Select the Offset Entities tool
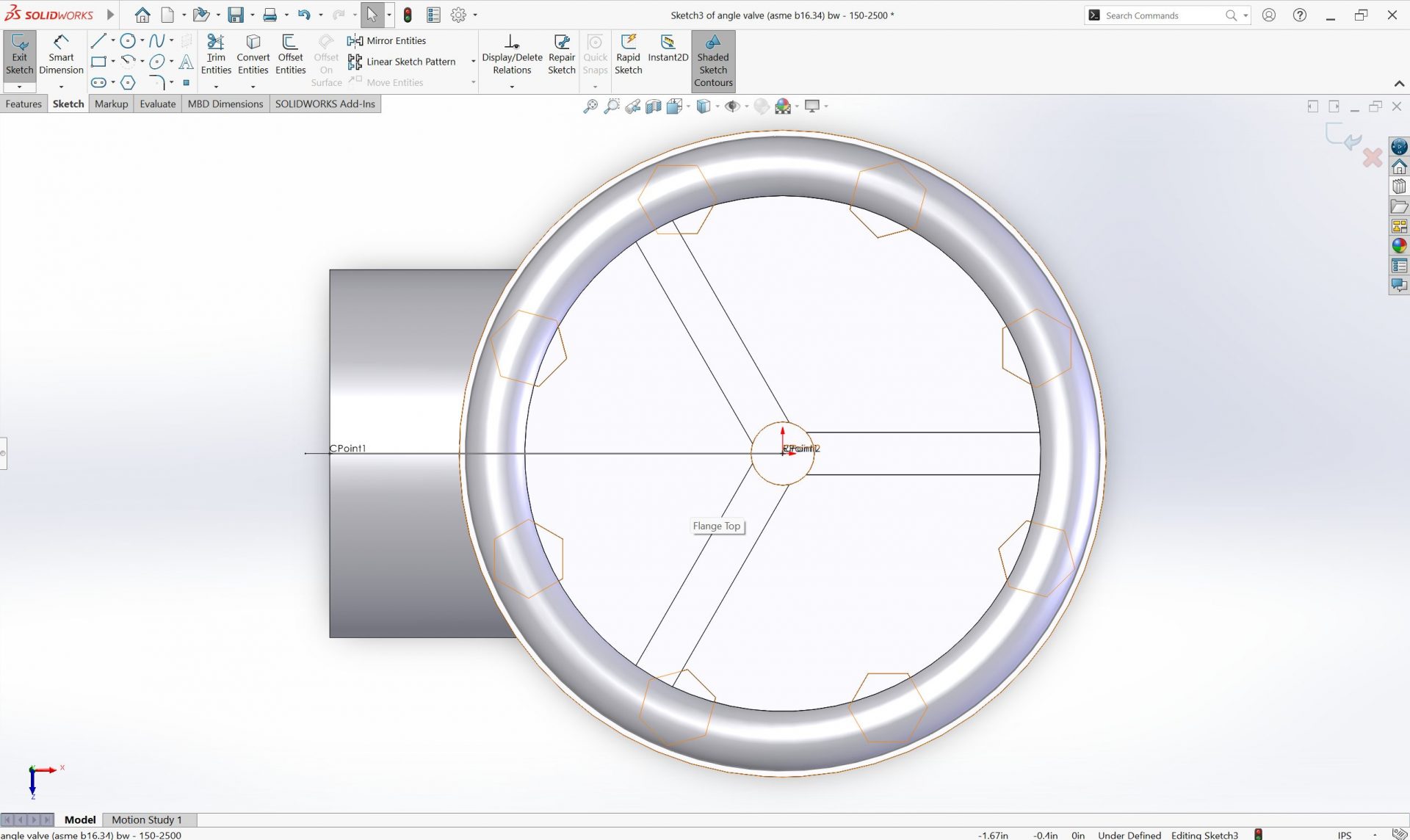The image size is (1410, 840). coord(290,55)
